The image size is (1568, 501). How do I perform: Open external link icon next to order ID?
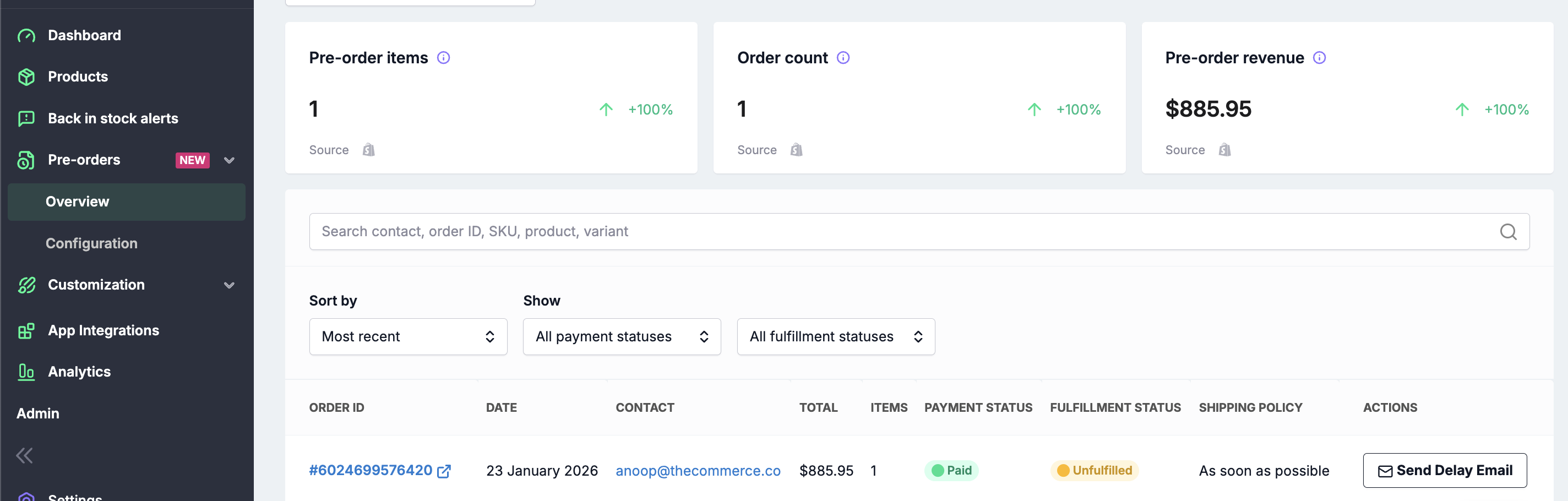[x=444, y=471]
